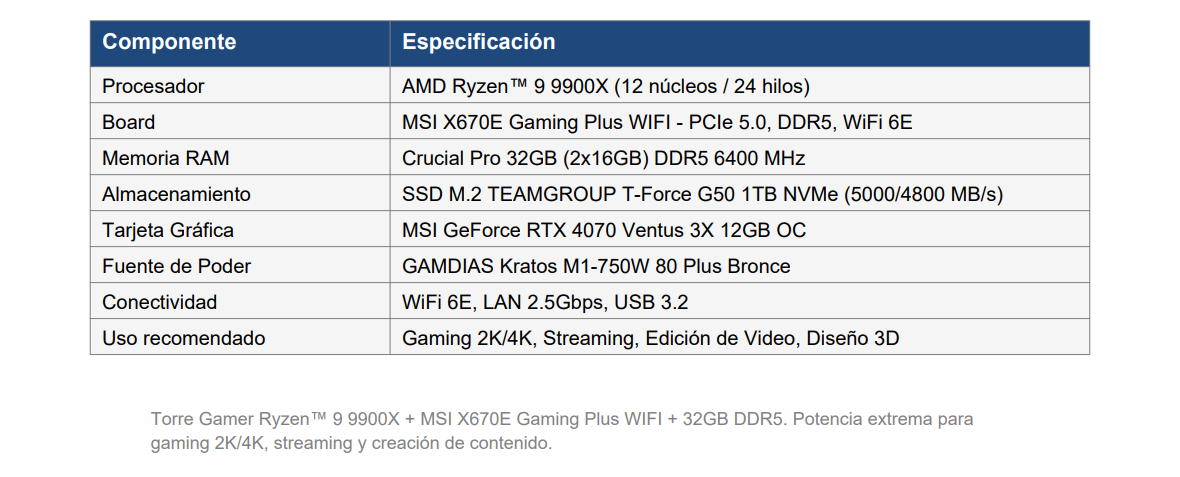
Task: Click the caption line about creación de contenido
Action: pos(351,443)
